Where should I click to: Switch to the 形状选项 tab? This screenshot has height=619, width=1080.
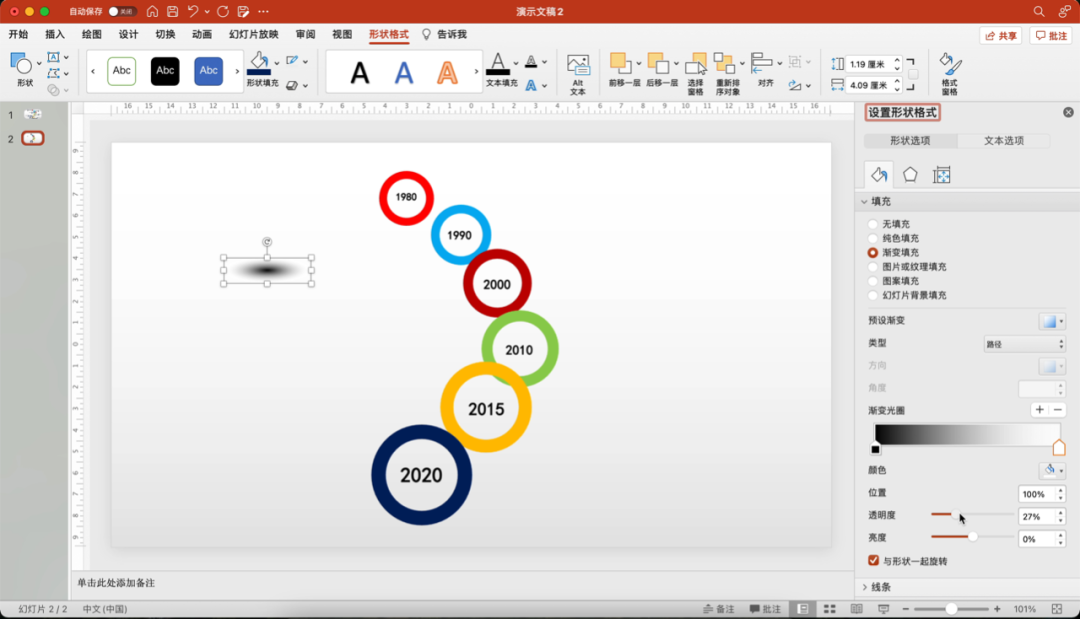click(910, 140)
